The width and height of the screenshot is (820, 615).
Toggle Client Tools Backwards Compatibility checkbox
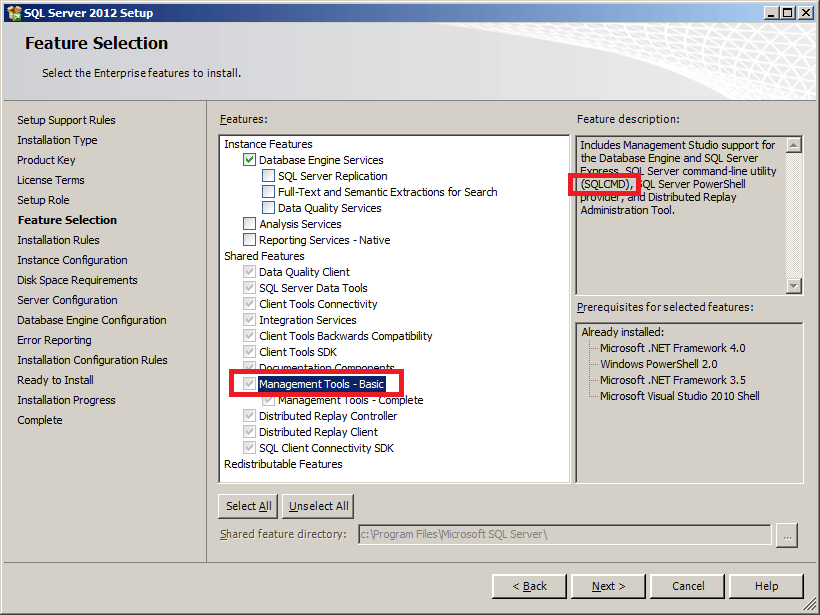[x=249, y=336]
